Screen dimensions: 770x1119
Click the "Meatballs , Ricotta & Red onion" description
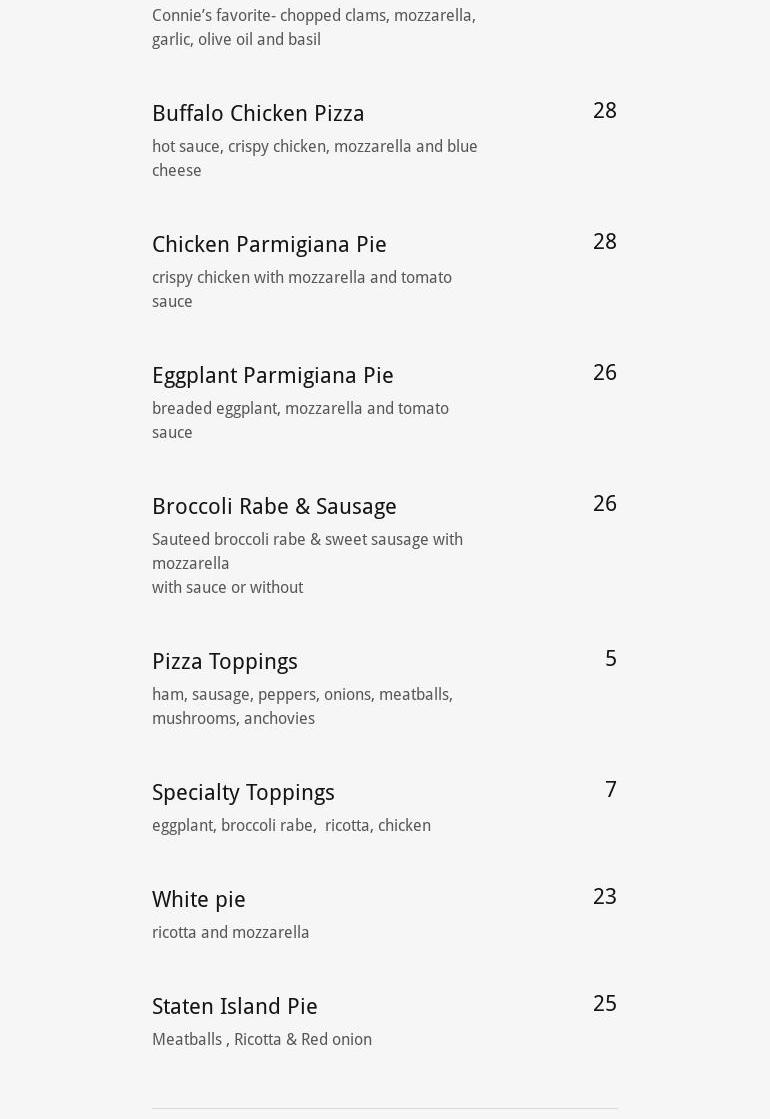262,1039
